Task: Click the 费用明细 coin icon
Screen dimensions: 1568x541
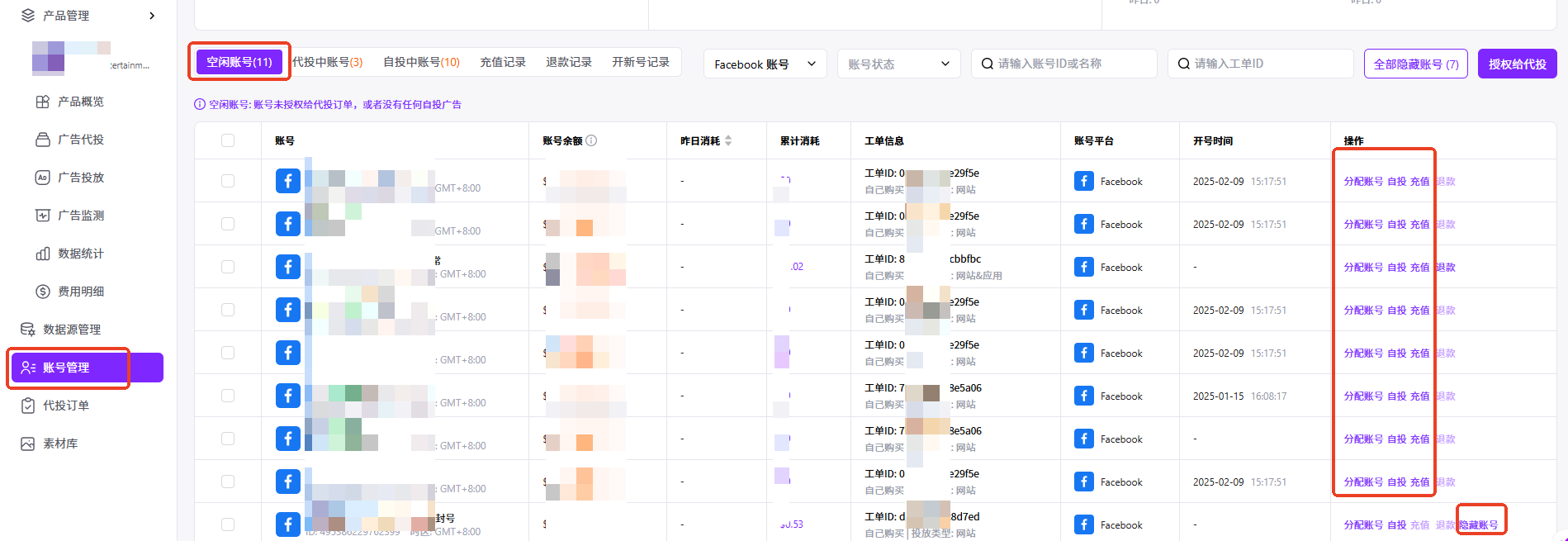Action: pyautogui.click(x=43, y=292)
